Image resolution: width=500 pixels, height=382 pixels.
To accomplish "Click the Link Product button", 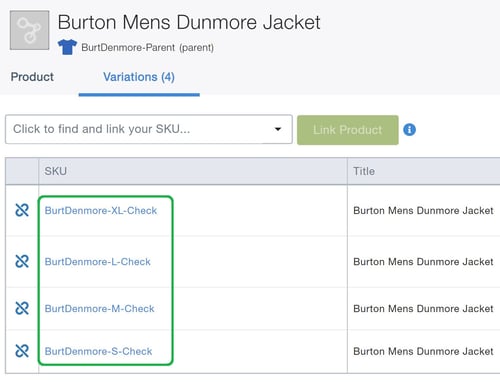I will pyautogui.click(x=348, y=130).
